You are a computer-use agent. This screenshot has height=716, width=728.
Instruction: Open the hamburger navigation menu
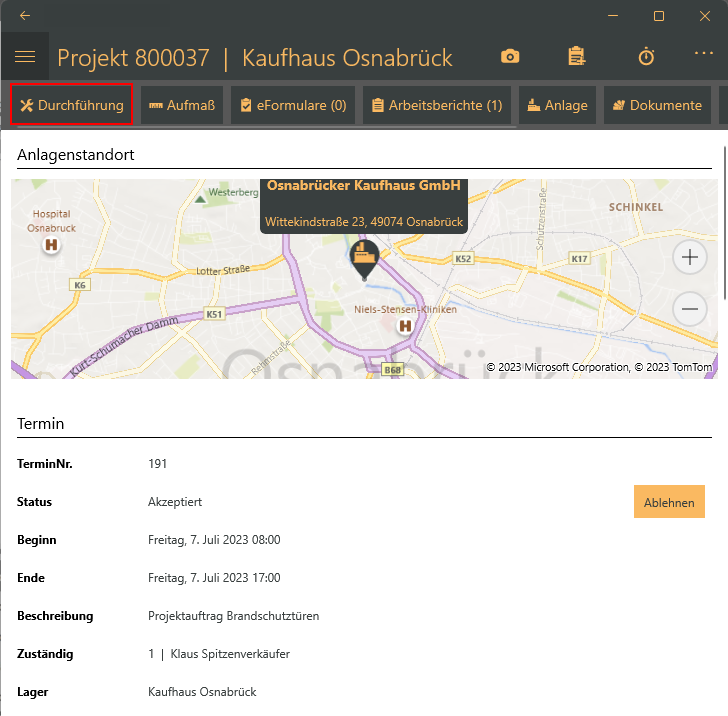tap(25, 57)
